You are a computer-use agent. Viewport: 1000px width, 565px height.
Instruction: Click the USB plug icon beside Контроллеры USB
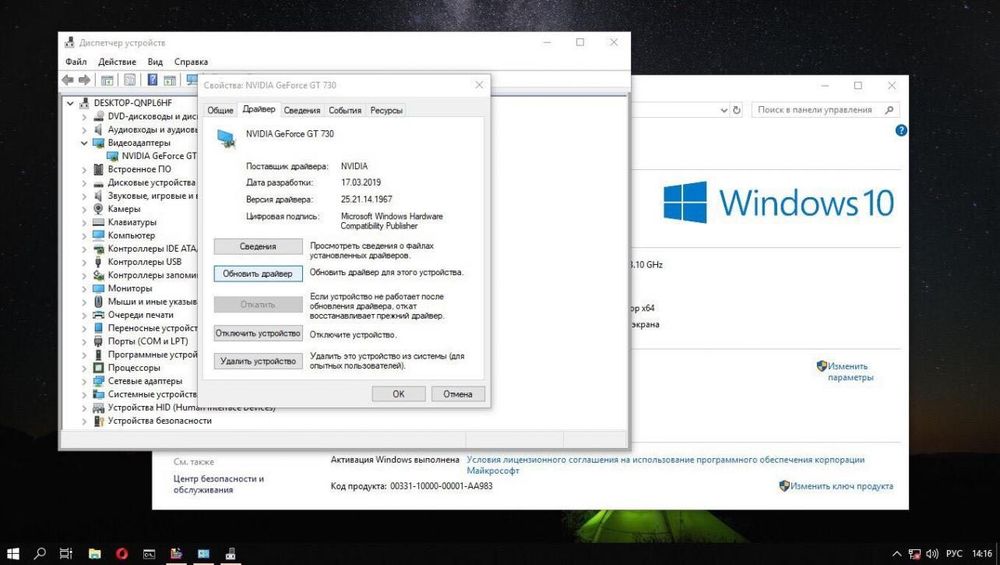point(98,261)
